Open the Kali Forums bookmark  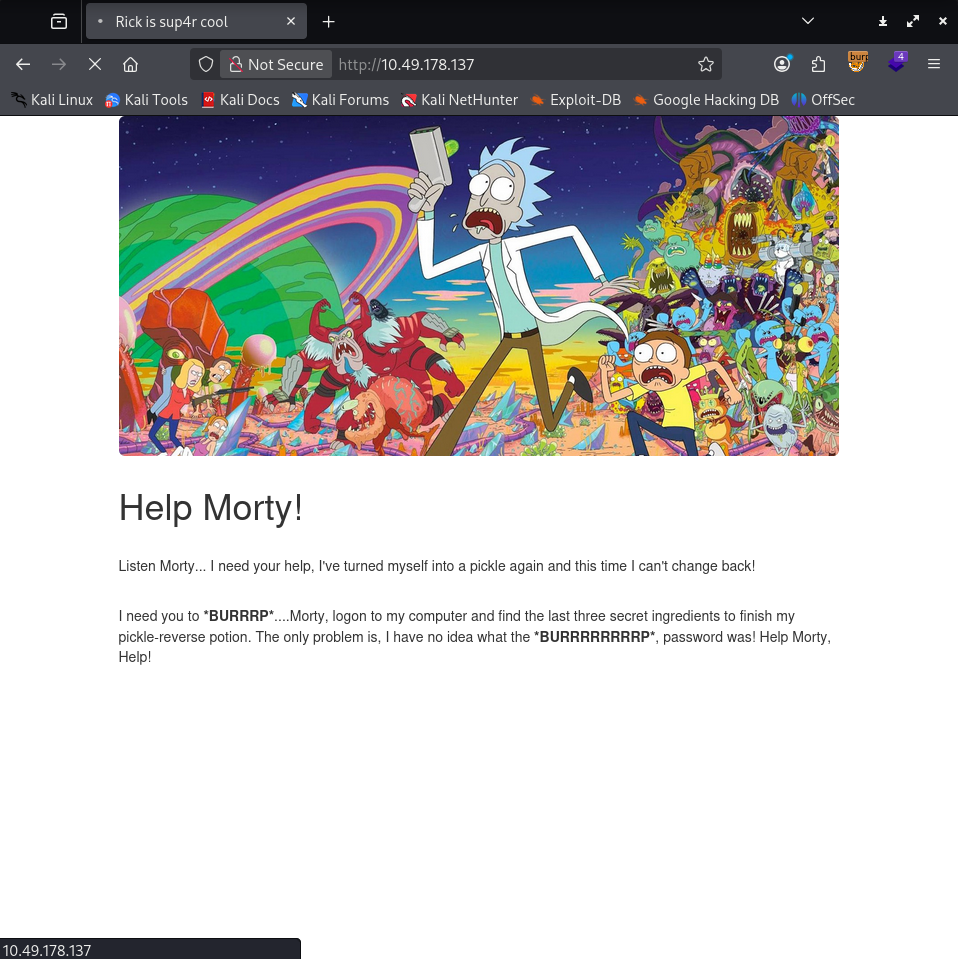click(341, 100)
